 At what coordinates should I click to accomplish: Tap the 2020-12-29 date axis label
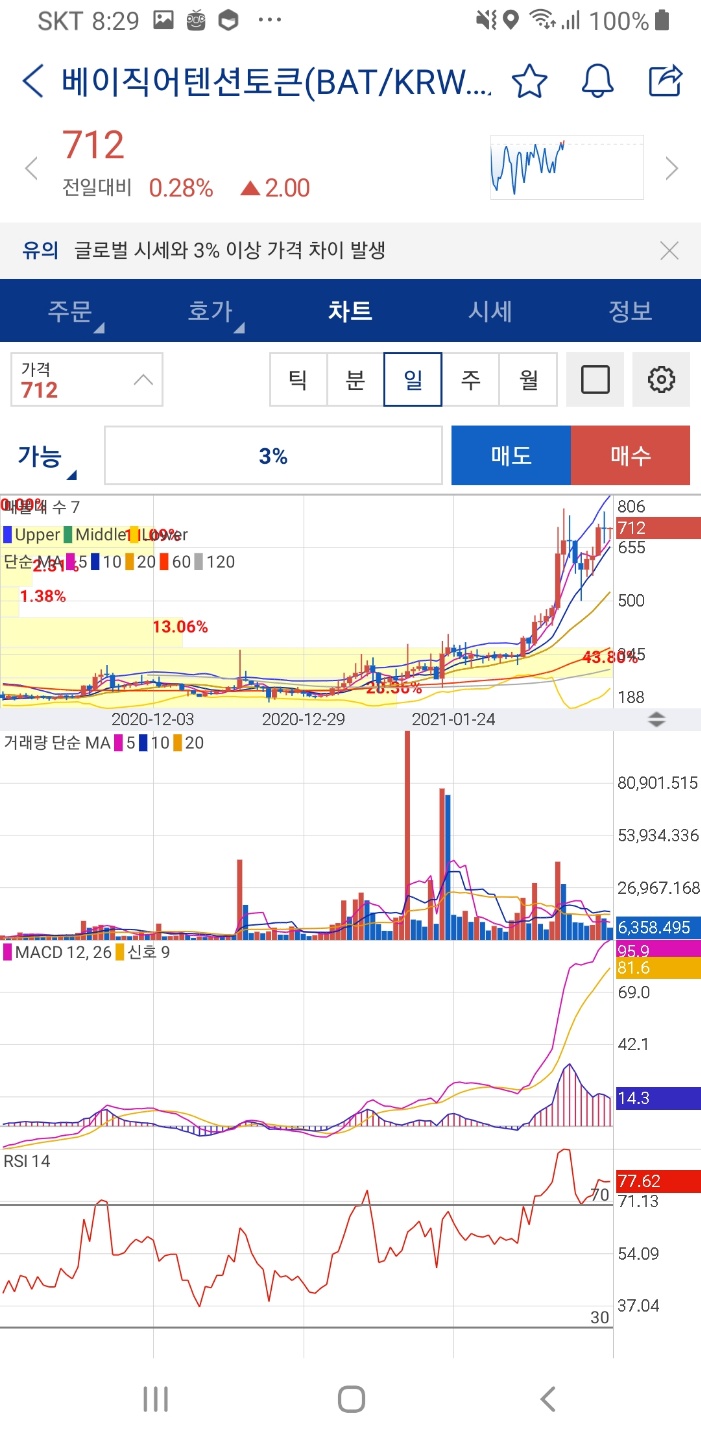tap(304, 719)
